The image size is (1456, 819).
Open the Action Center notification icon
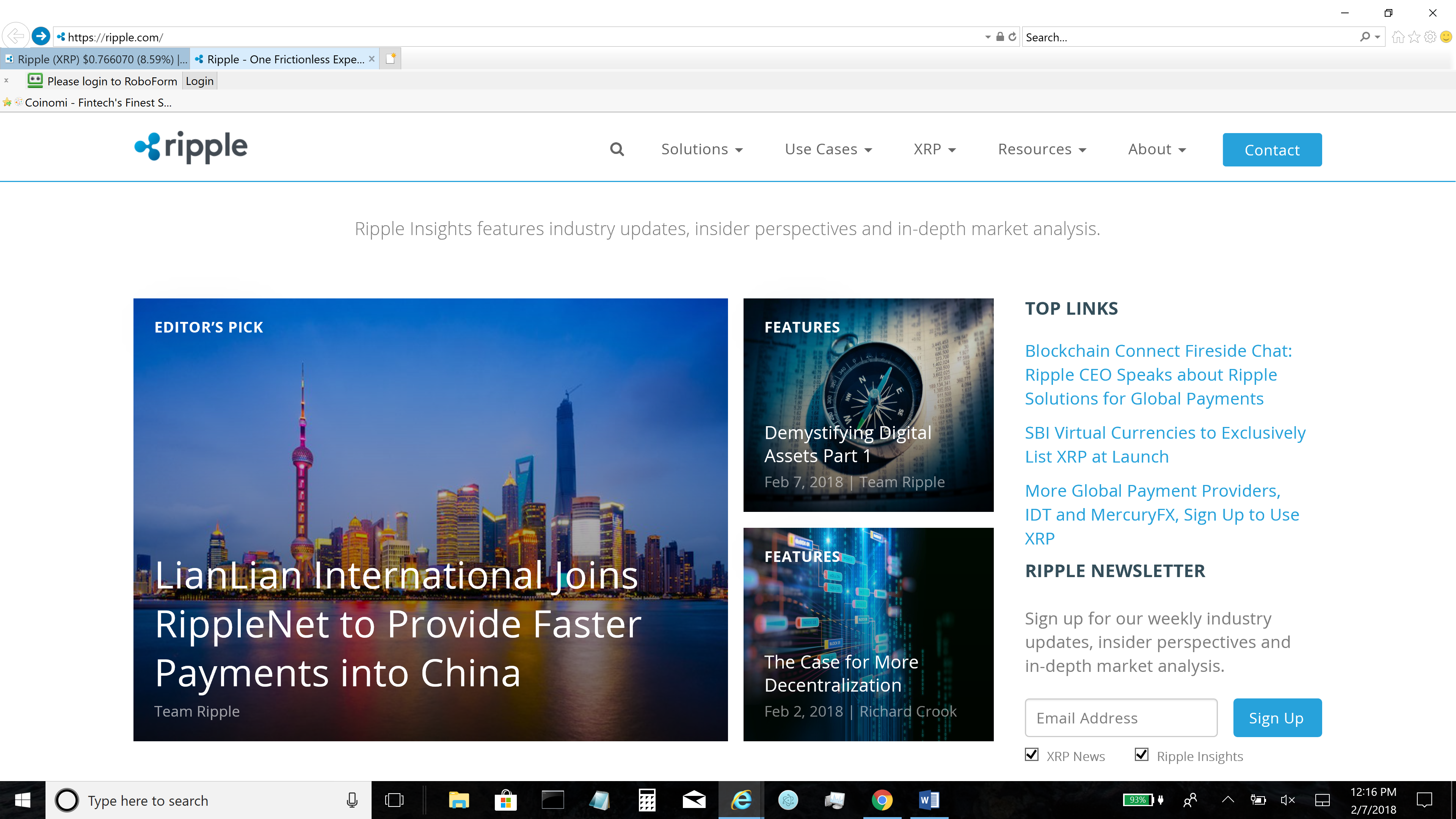point(1425,800)
